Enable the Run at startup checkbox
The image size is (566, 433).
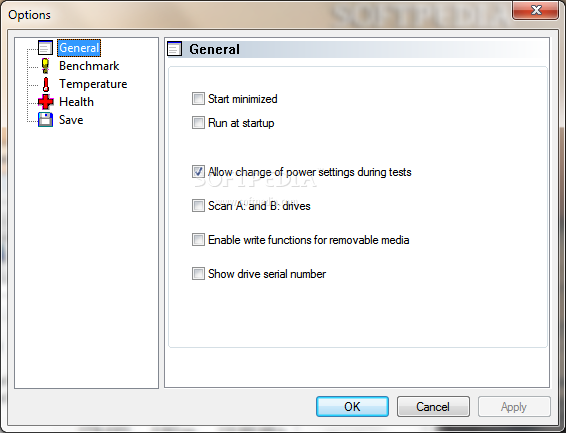(198, 123)
